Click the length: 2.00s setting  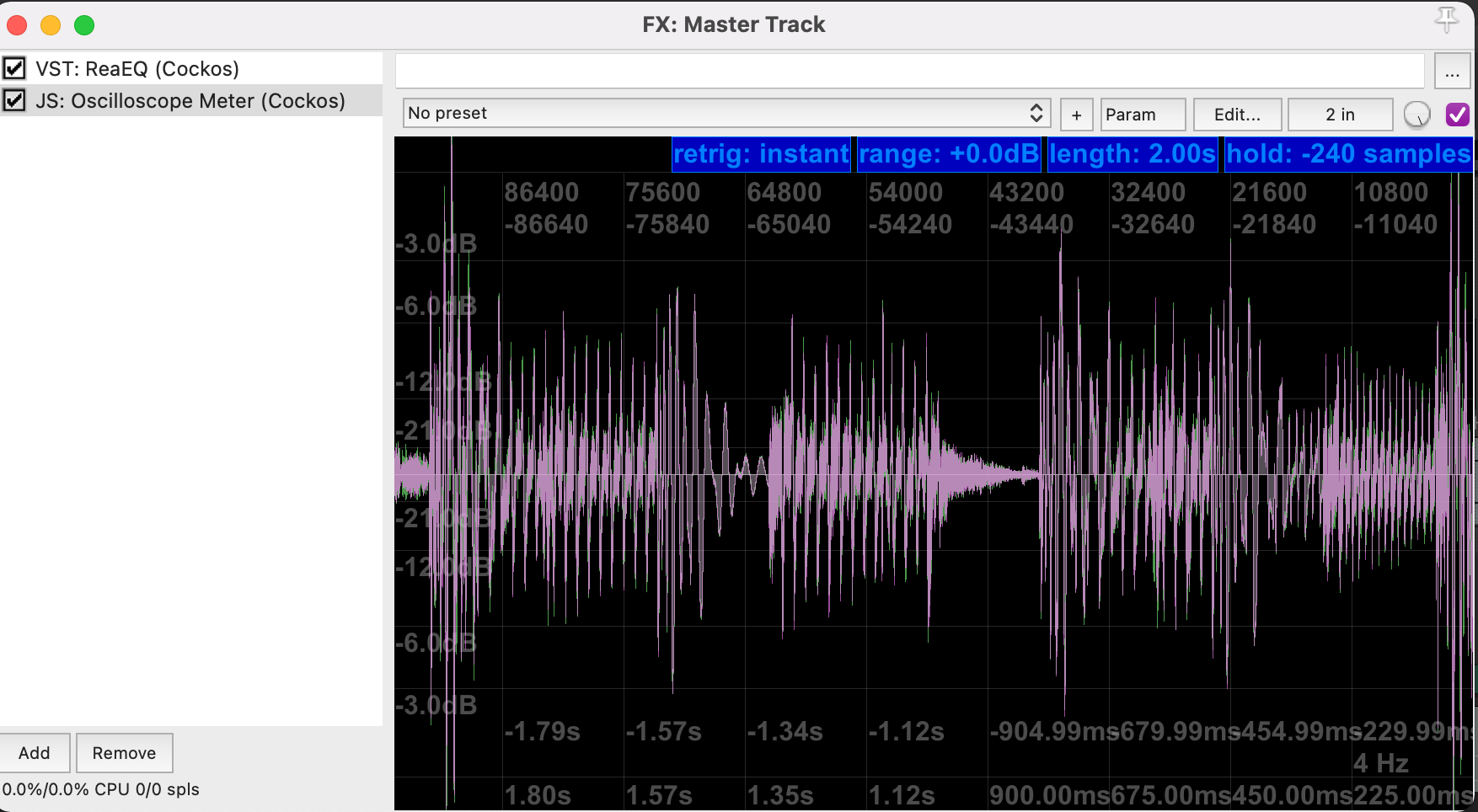click(1133, 154)
